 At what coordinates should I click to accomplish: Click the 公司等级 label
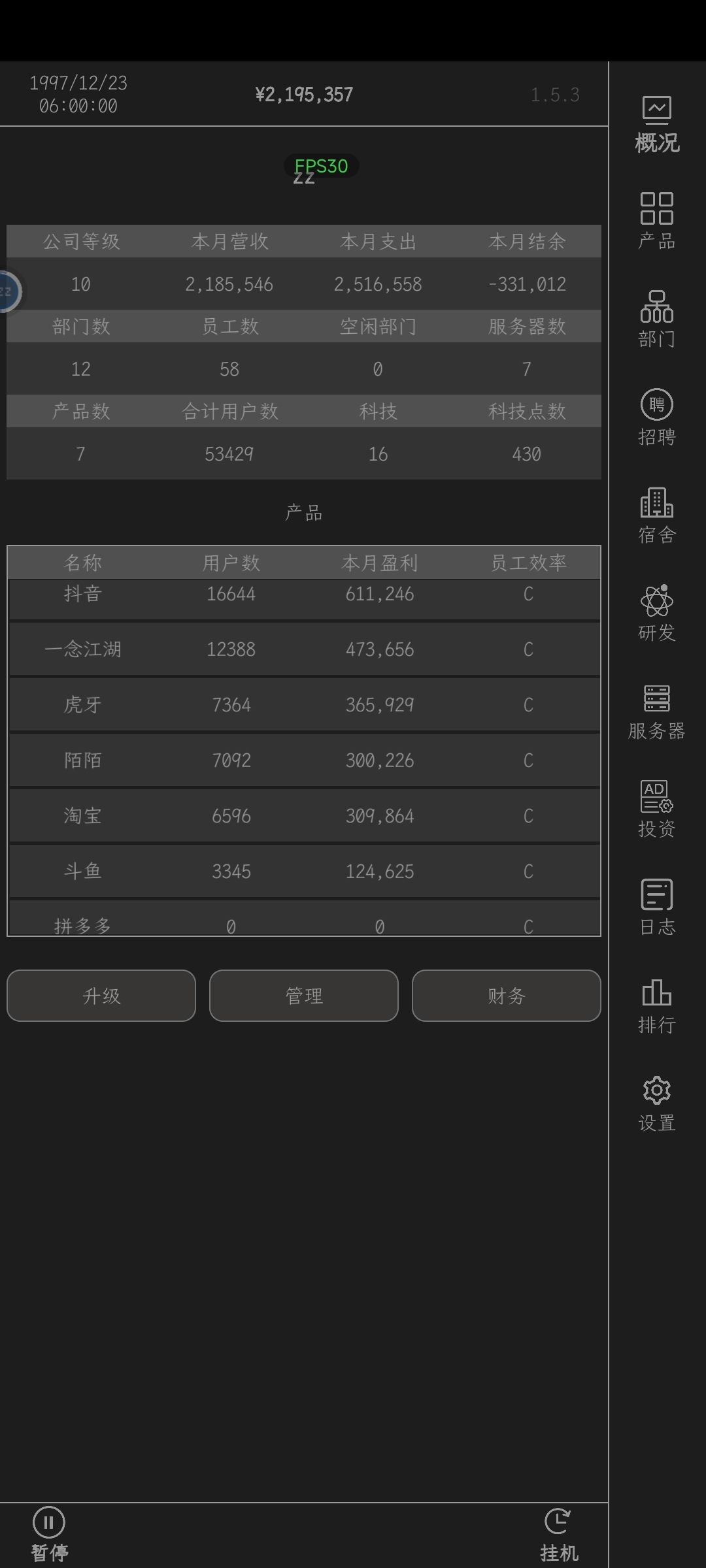click(x=81, y=242)
